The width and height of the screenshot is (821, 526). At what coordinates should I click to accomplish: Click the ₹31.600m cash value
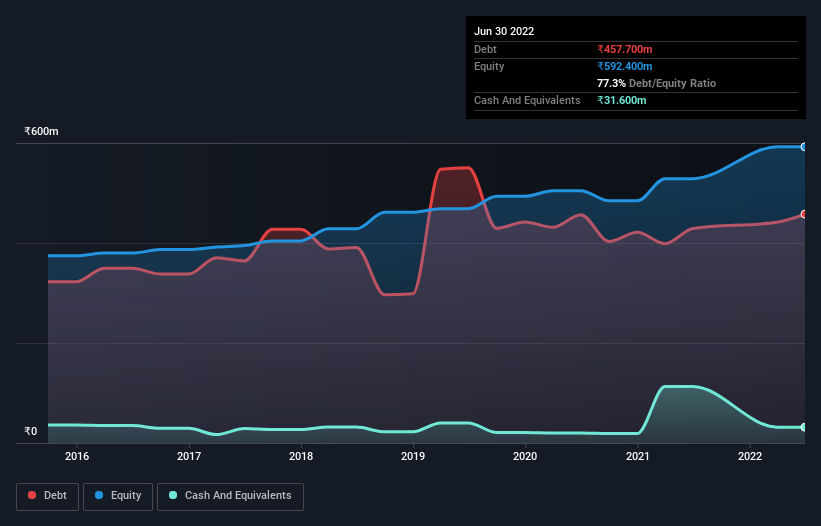(622, 100)
